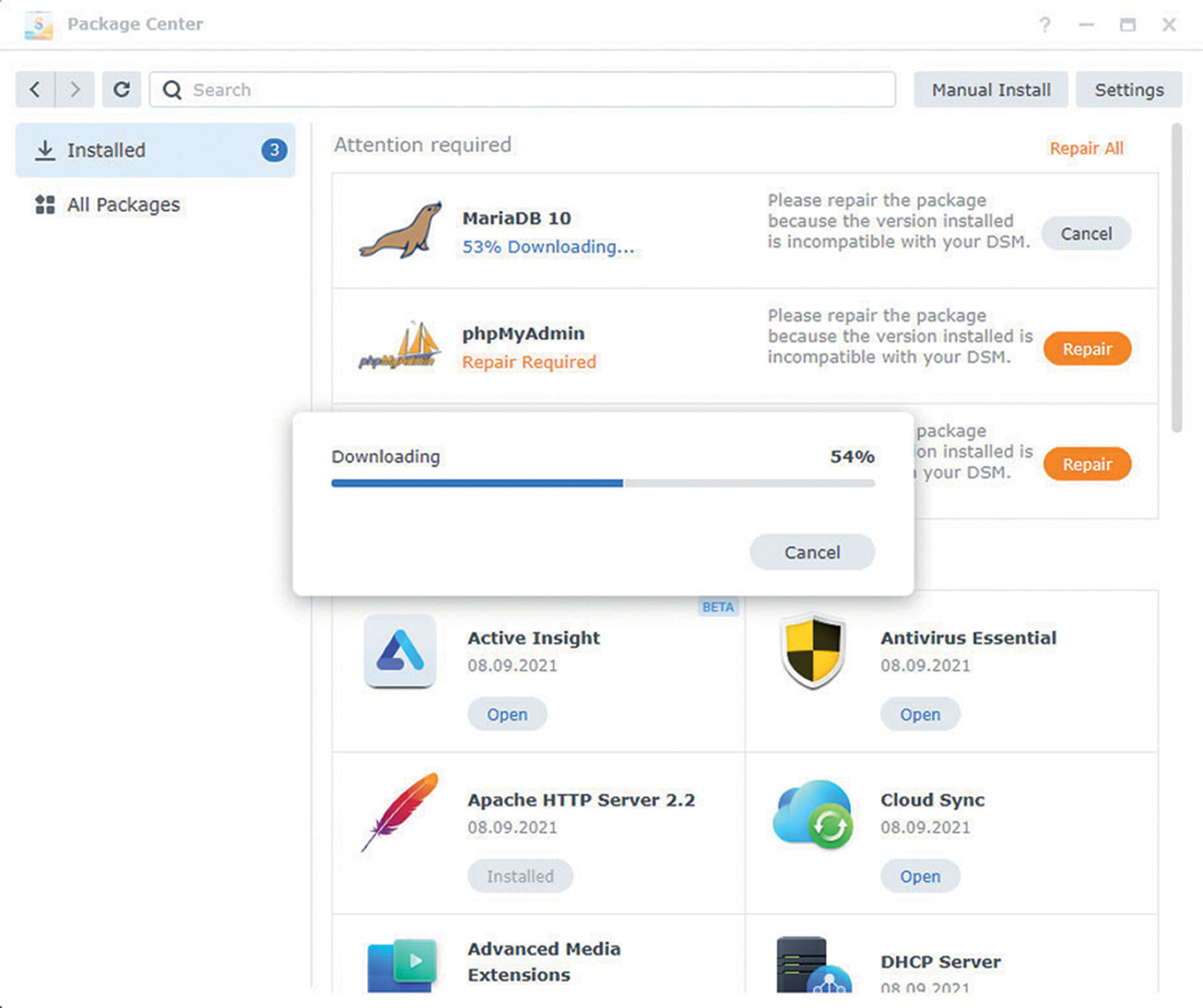
Task: Click the Apache HTTP Server feather icon
Action: click(400, 811)
